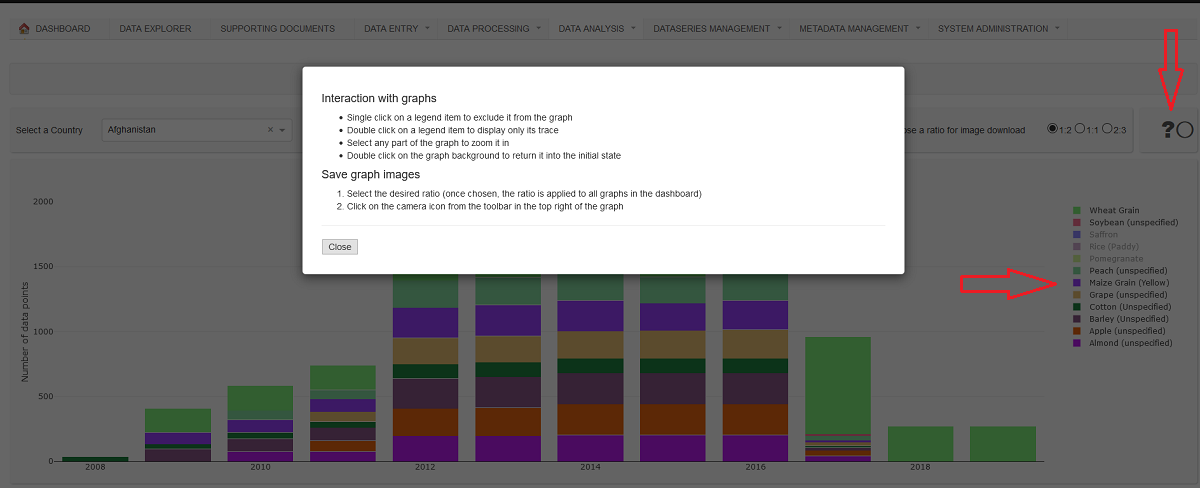Open the Data Explorer tab

[155, 28]
